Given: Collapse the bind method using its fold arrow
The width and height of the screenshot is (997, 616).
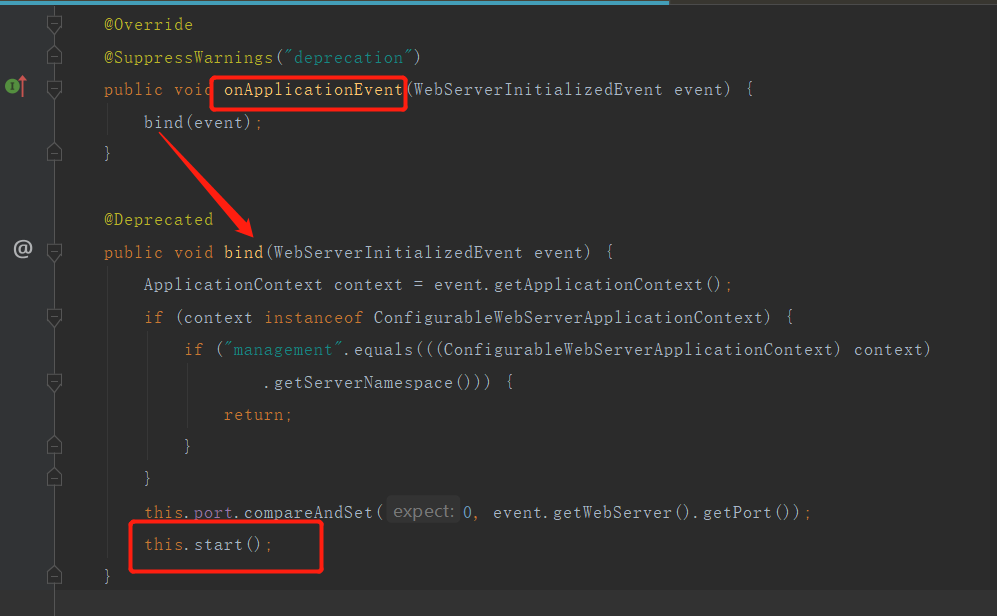Looking at the screenshot, I should click(x=54, y=252).
